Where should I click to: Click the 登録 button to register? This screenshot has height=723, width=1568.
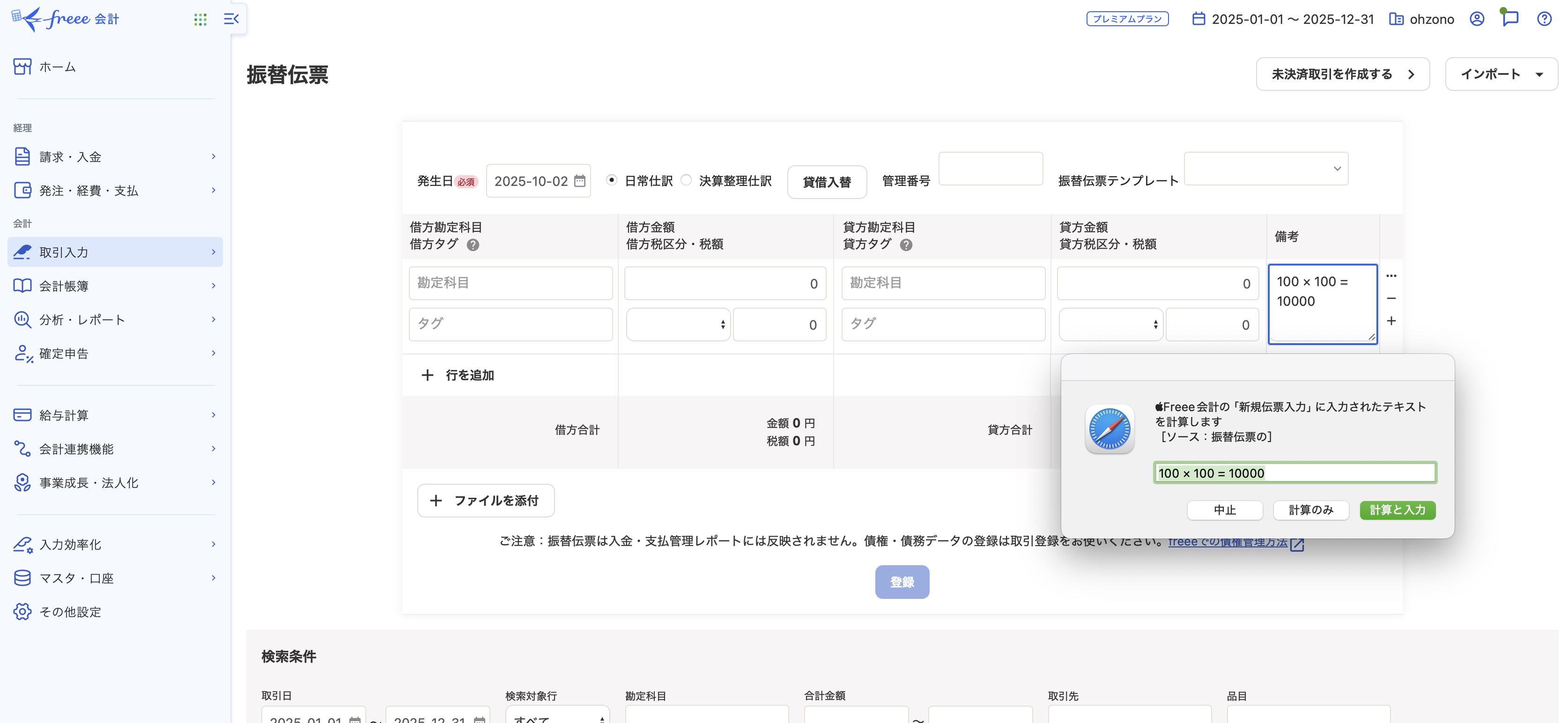pyautogui.click(x=902, y=582)
